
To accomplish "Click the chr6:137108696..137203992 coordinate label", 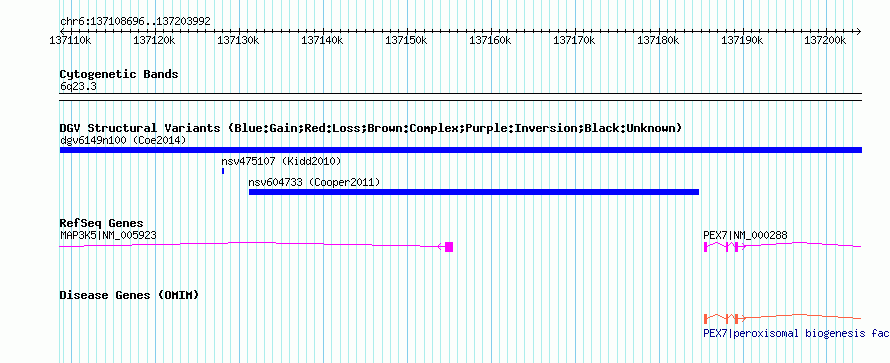I will tap(135, 22).
